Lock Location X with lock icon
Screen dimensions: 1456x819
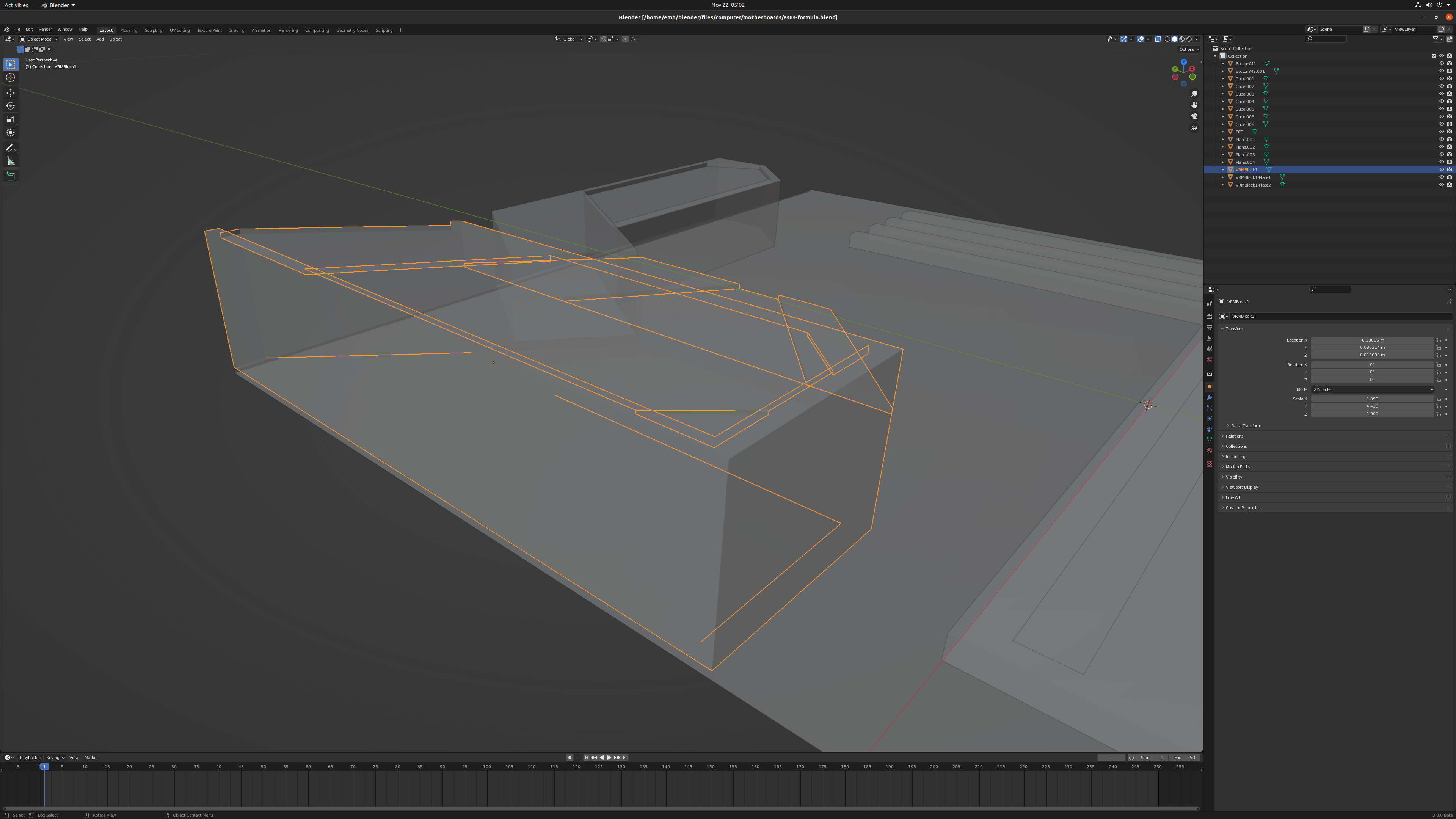(1439, 340)
